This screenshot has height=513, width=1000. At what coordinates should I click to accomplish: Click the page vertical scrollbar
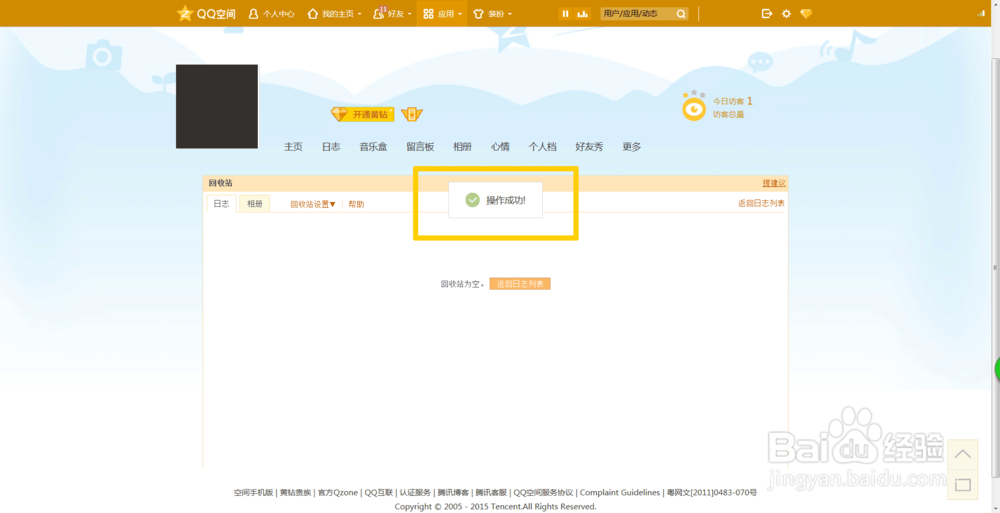[996, 268]
